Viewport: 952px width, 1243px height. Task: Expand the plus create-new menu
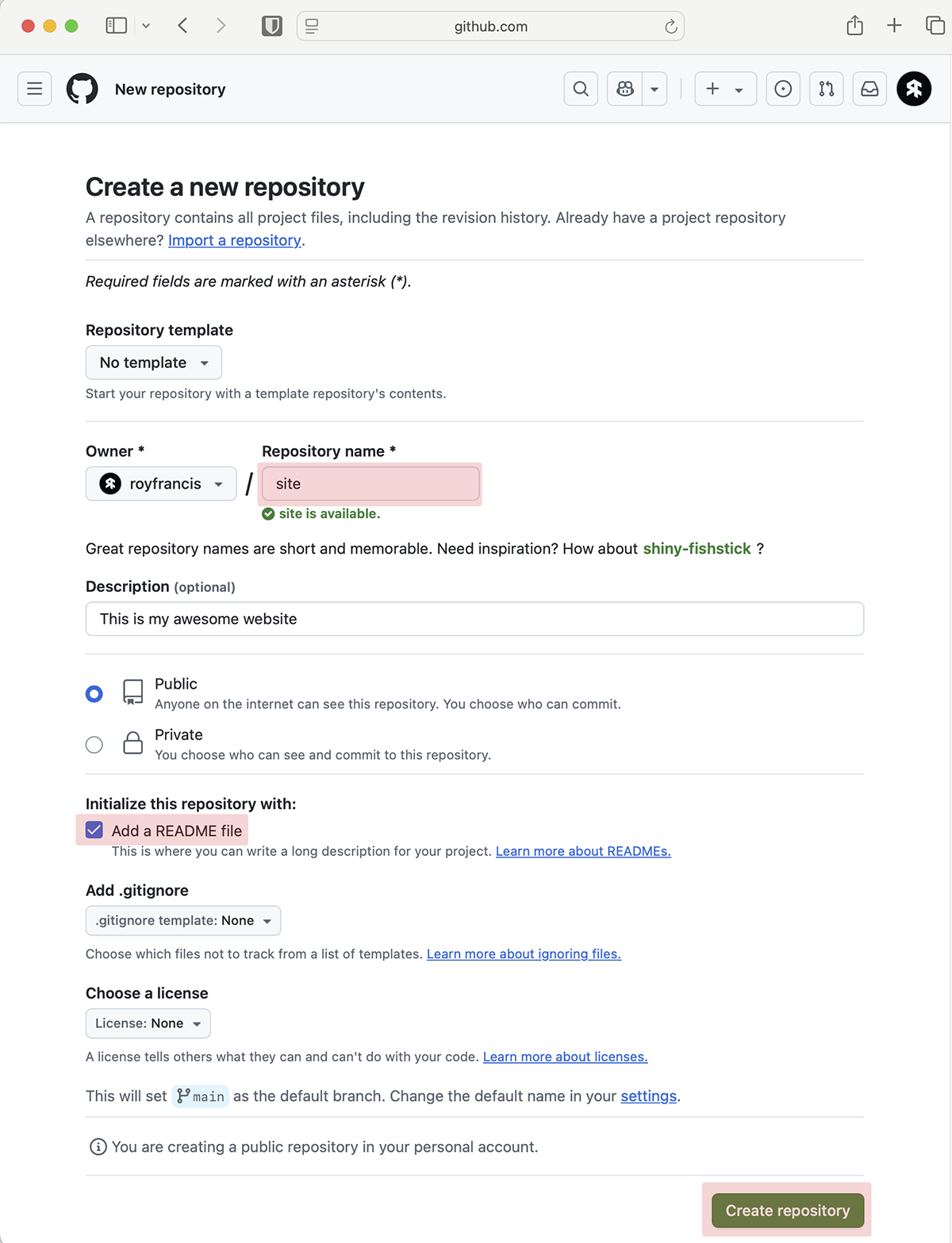(726, 89)
